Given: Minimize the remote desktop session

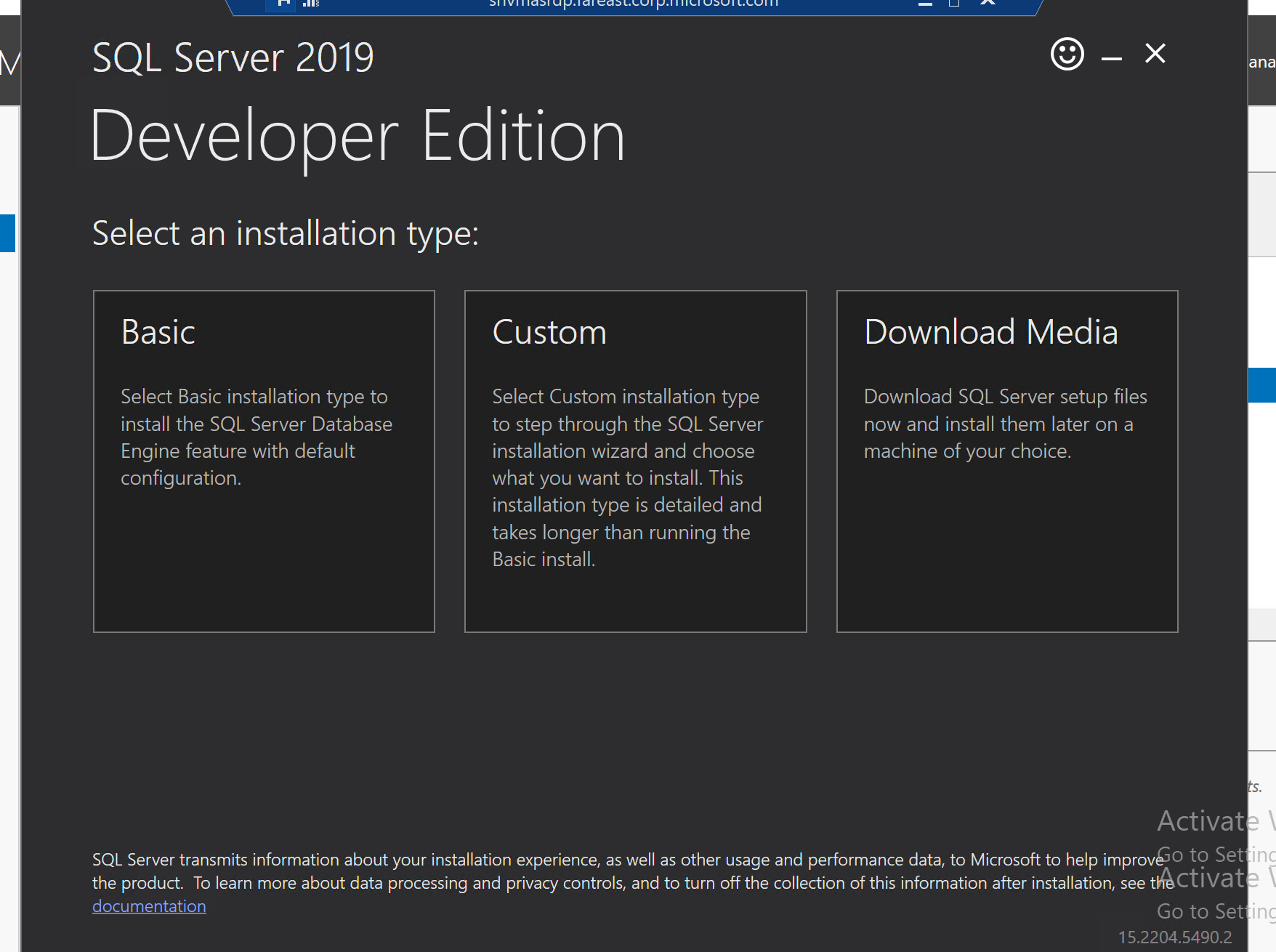Looking at the screenshot, I should point(925,4).
